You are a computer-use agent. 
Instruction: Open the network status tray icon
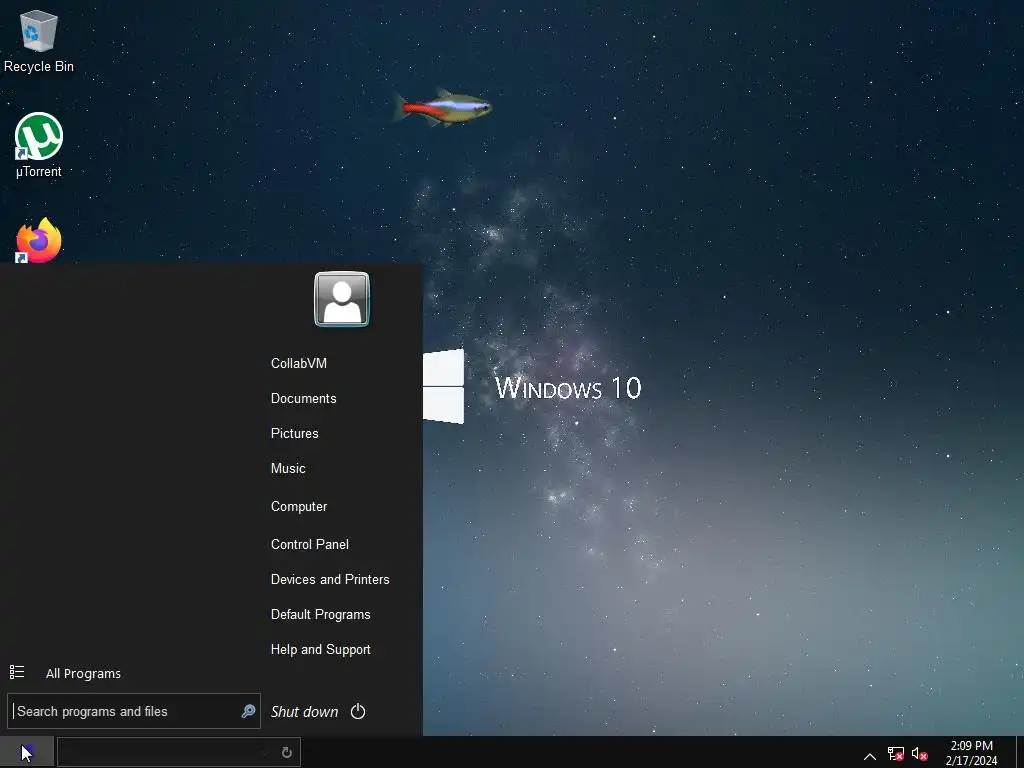point(895,754)
